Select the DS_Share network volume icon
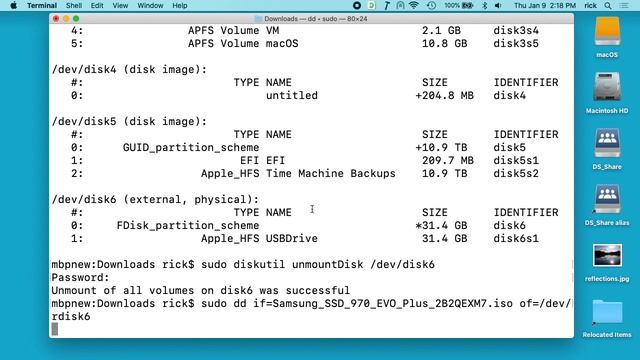 (x=607, y=142)
